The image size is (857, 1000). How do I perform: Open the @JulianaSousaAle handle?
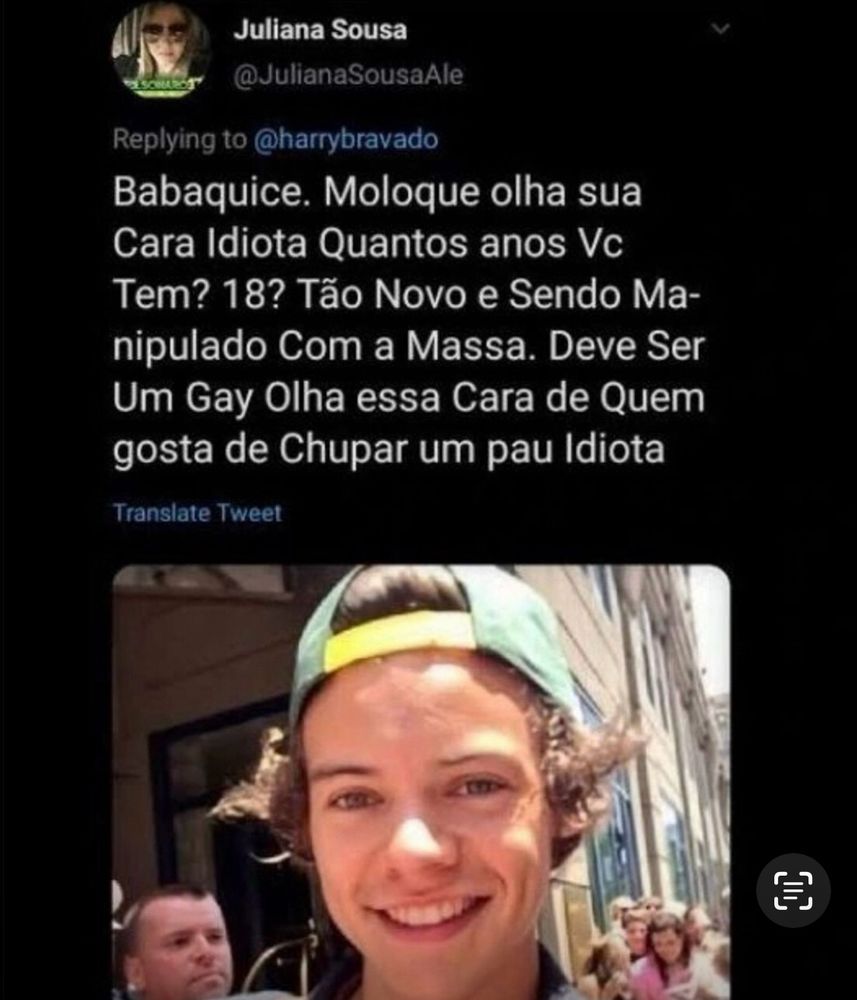click(348, 75)
